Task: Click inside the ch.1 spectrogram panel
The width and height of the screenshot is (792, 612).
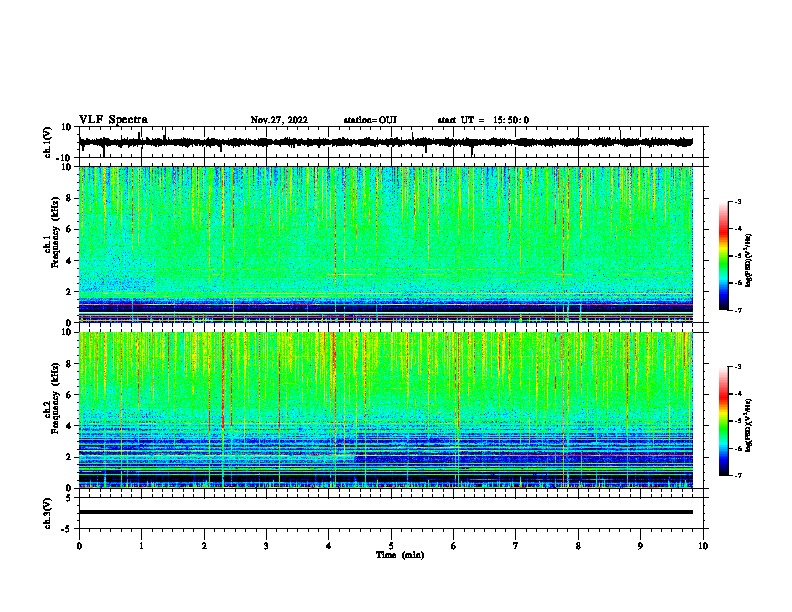Action: pos(386,244)
